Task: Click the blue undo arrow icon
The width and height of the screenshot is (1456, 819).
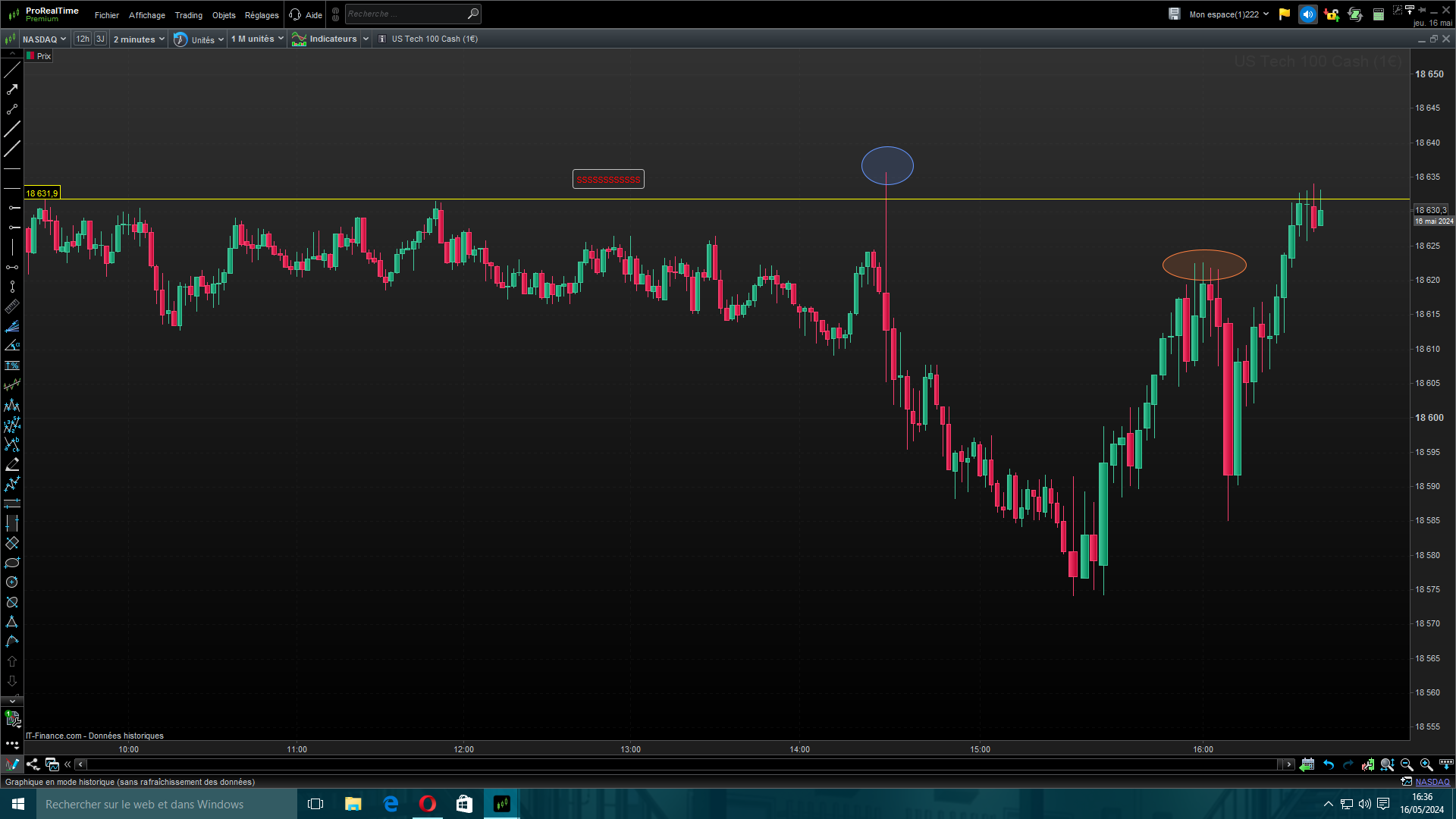Action: (x=1329, y=764)
